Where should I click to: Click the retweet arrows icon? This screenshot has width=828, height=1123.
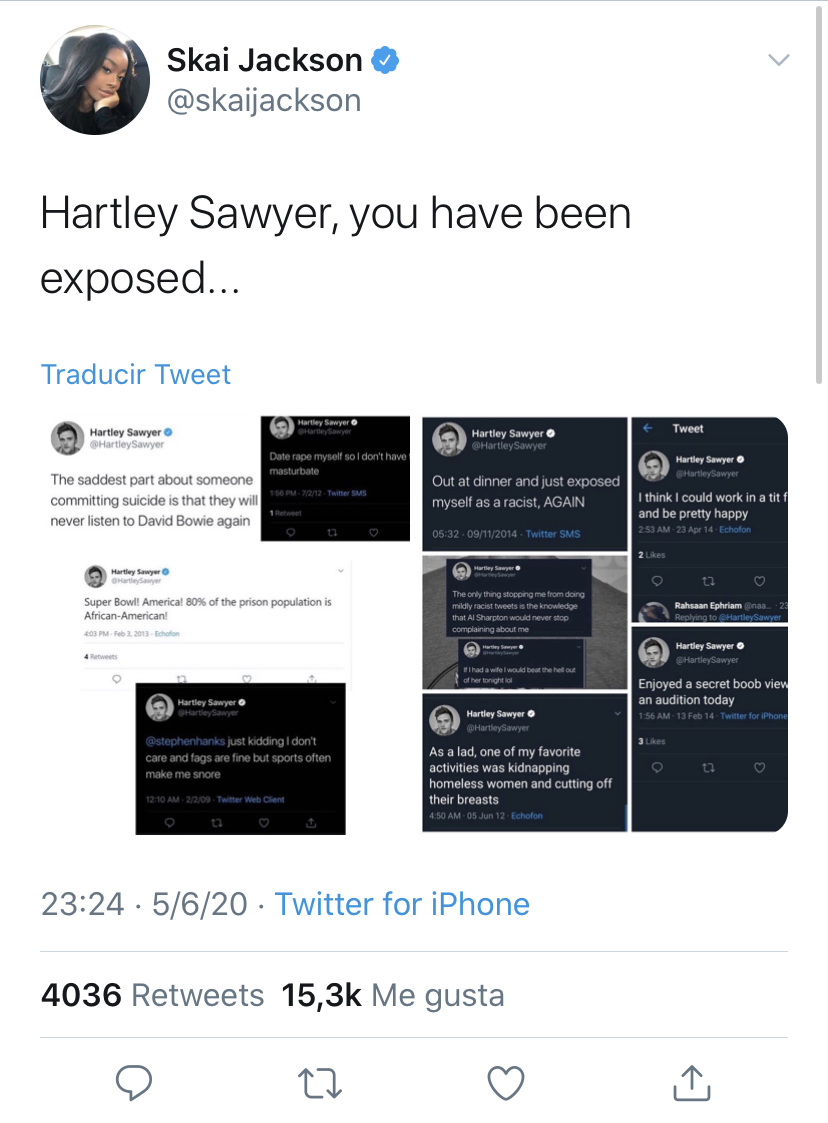pos(319,1081)
